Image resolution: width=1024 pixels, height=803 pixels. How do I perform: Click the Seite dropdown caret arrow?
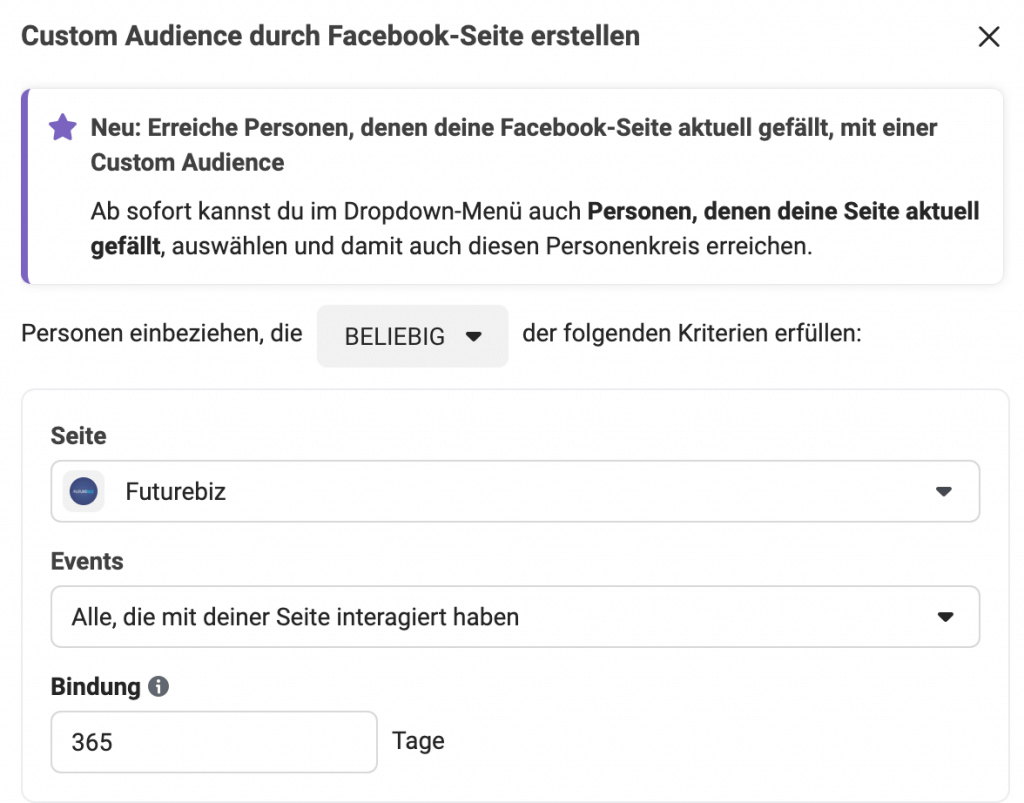point(944,492)
